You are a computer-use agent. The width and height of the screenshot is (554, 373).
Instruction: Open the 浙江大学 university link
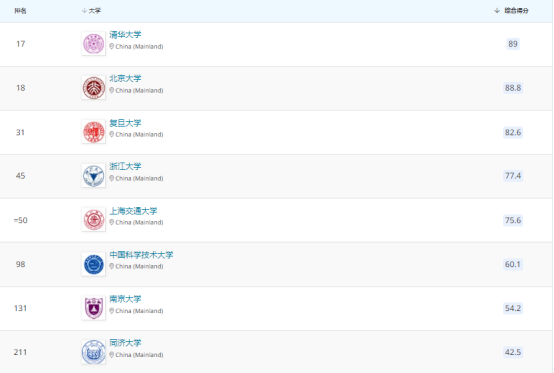coord(125,166)
